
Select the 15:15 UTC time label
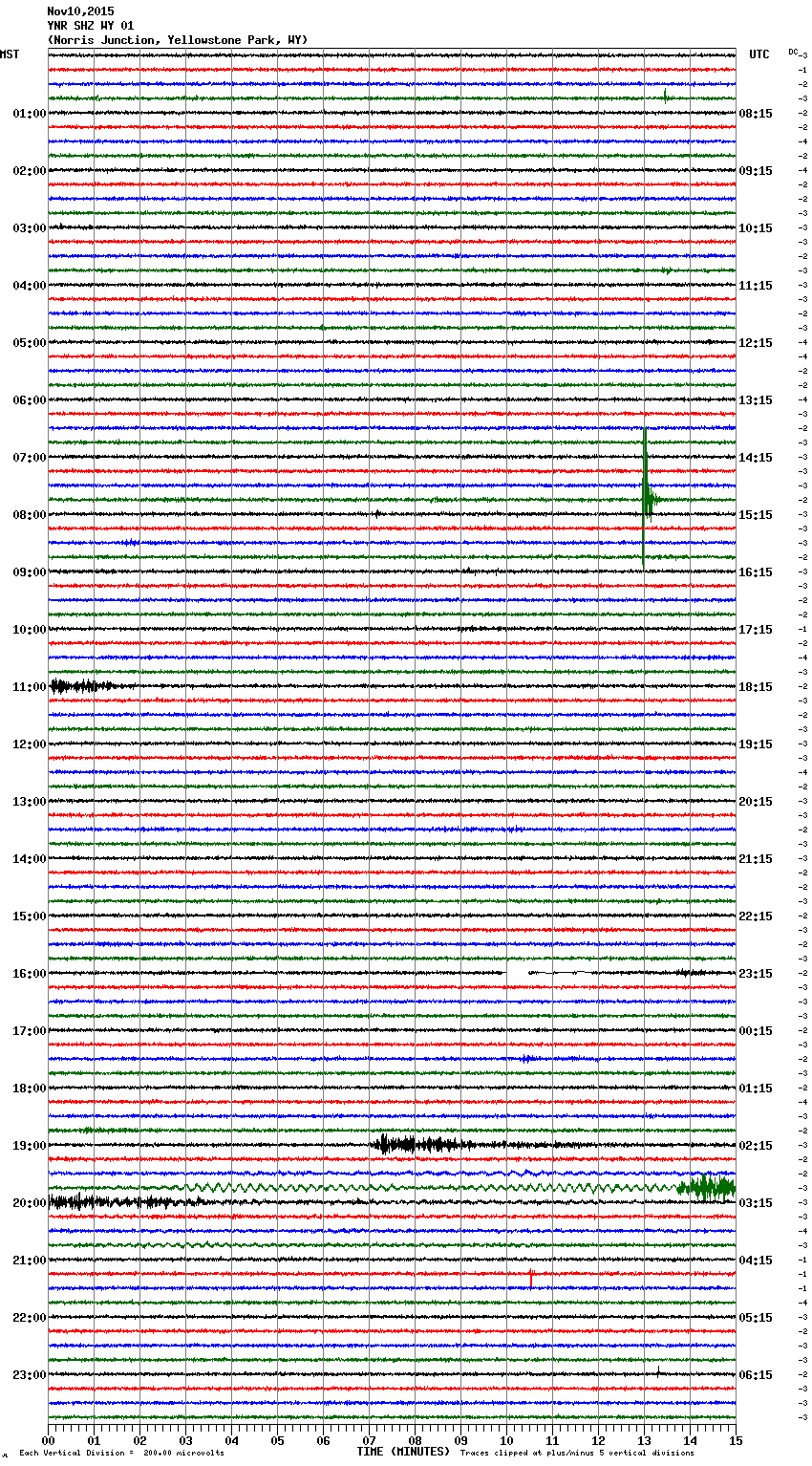tap(756, 515)
